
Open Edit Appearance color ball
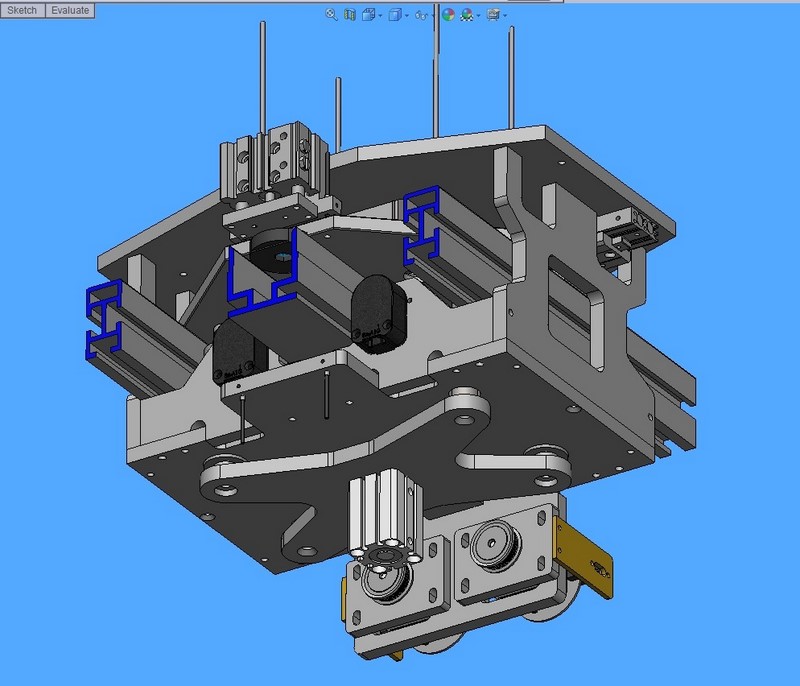click(448, 15)
